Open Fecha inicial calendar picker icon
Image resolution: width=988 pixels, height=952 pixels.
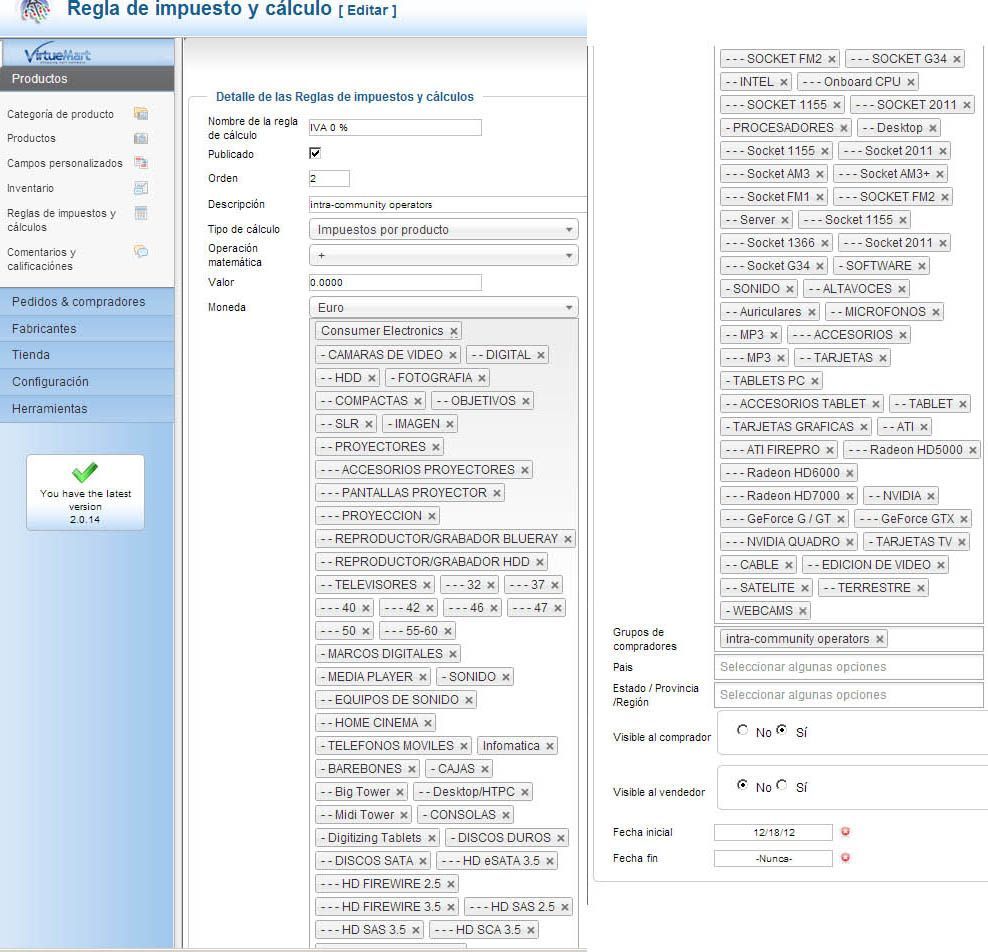pos(846,832)
